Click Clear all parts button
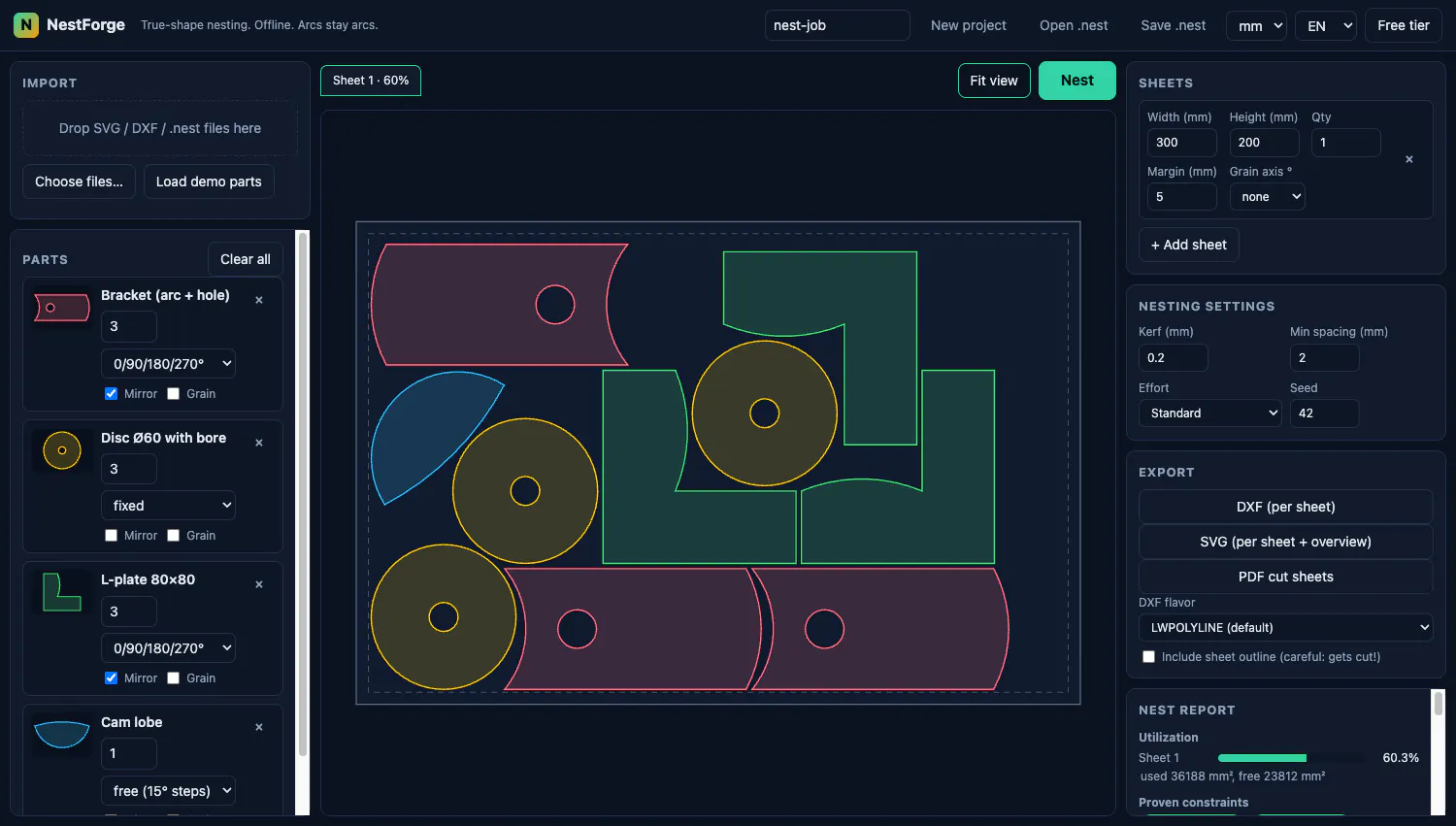The width and height of the screenshot is (1456, 826). click(x=246, y=259)
